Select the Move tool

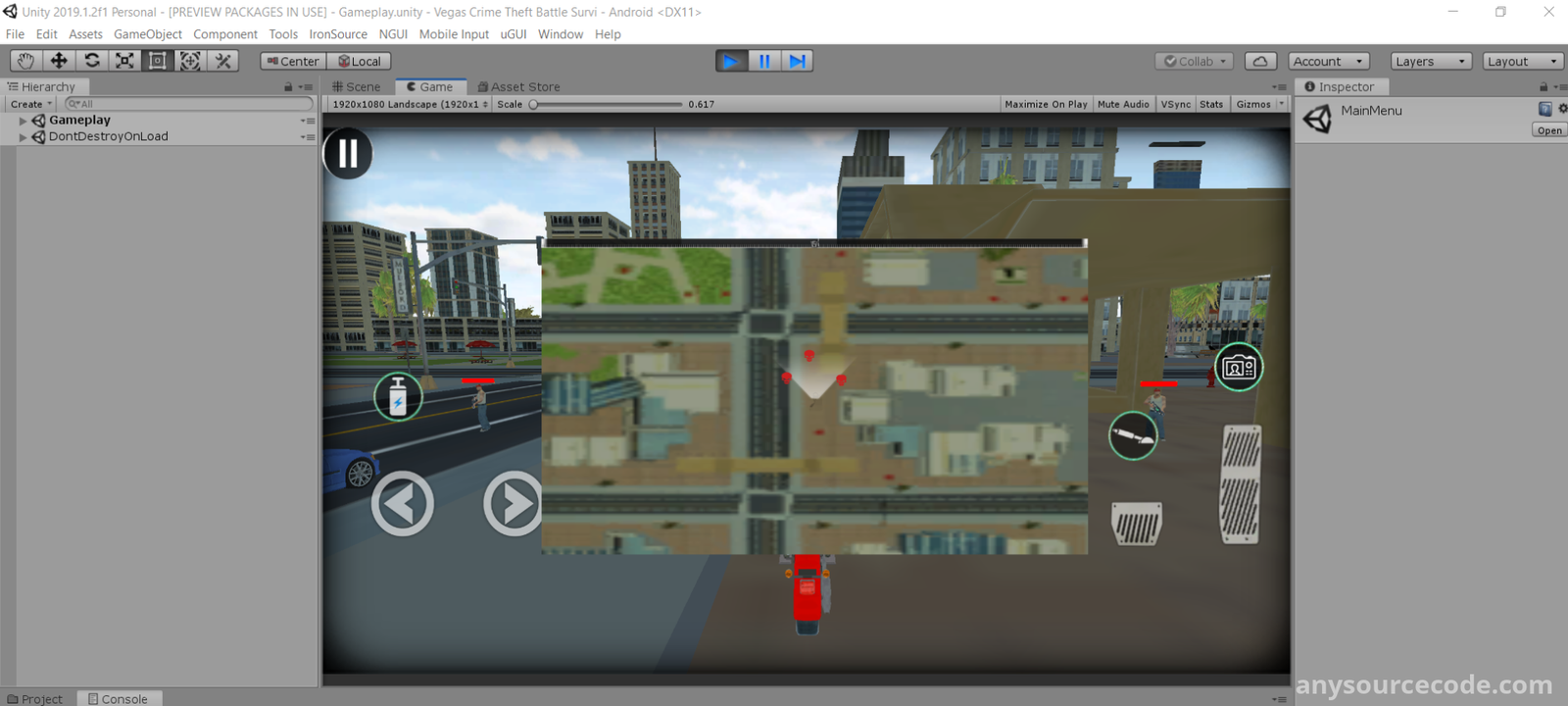[59, 61]
